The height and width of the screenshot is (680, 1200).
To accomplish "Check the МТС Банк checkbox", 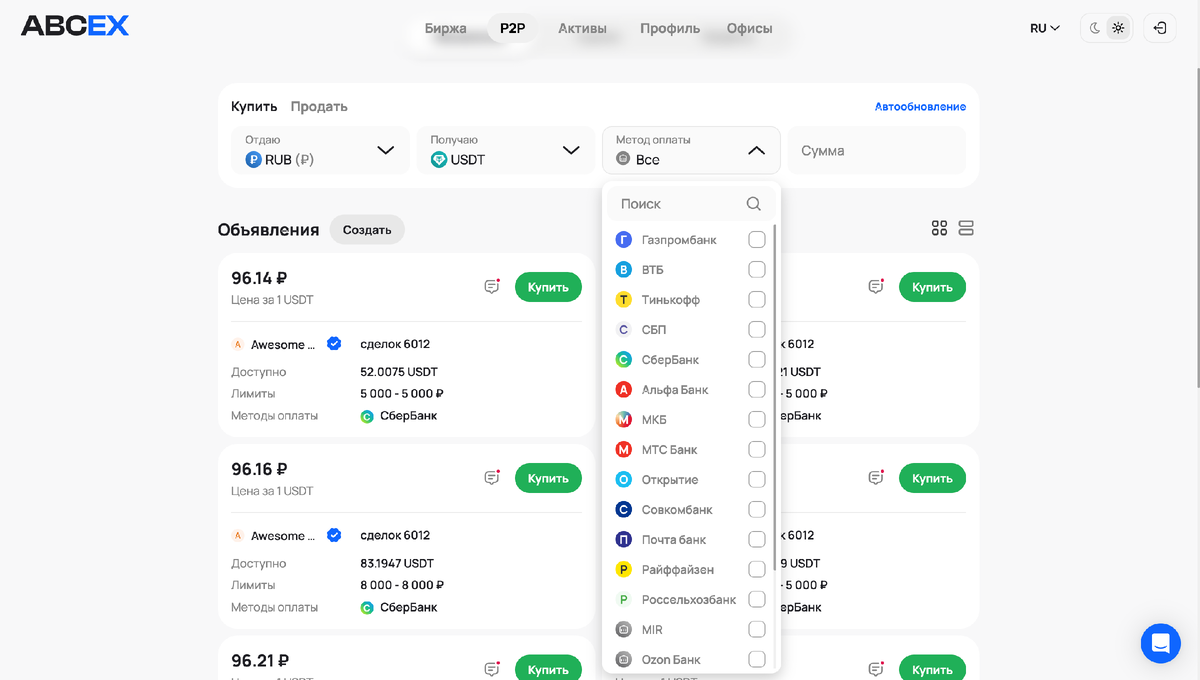I will click(x=757, y=450).
